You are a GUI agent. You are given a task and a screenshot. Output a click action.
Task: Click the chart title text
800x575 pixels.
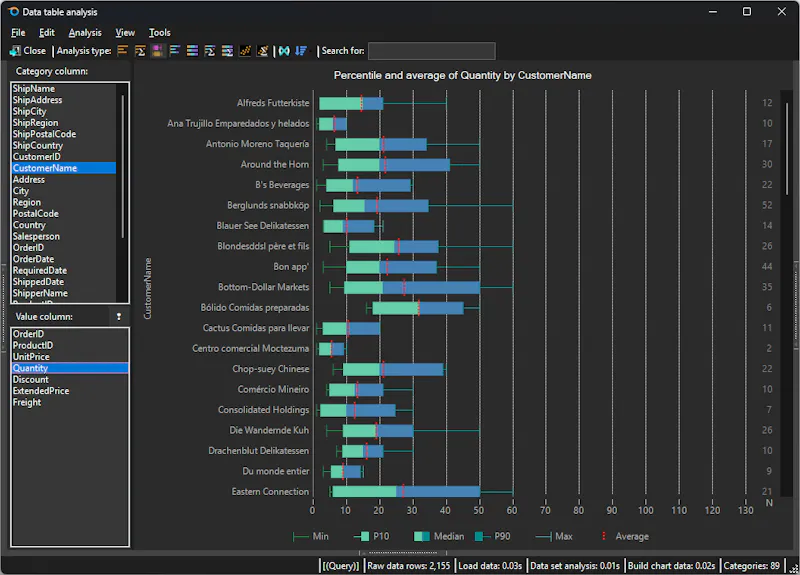[x=462, y=76]
